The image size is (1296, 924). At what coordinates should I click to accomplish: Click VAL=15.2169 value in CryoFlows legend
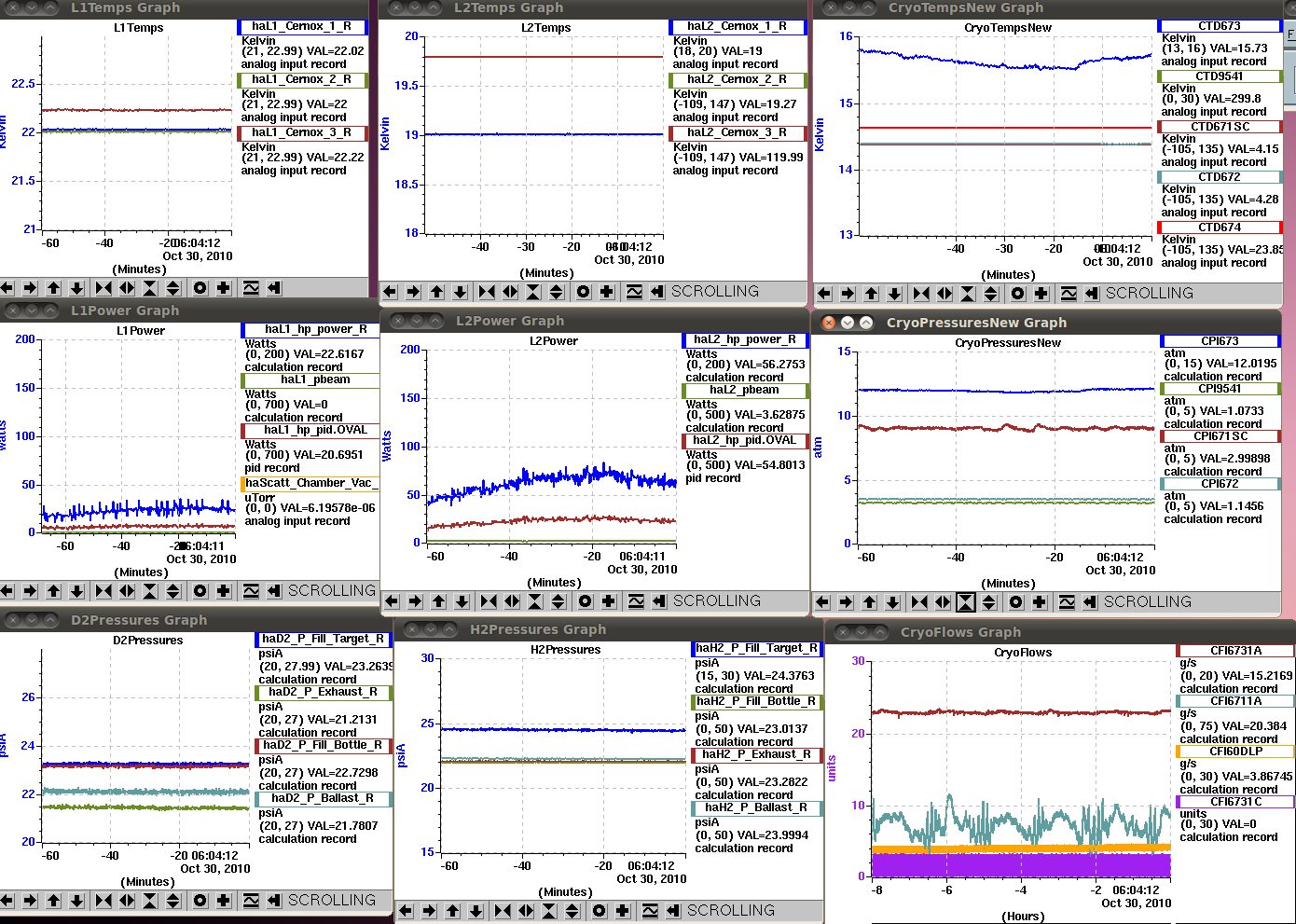(1257, 676)
